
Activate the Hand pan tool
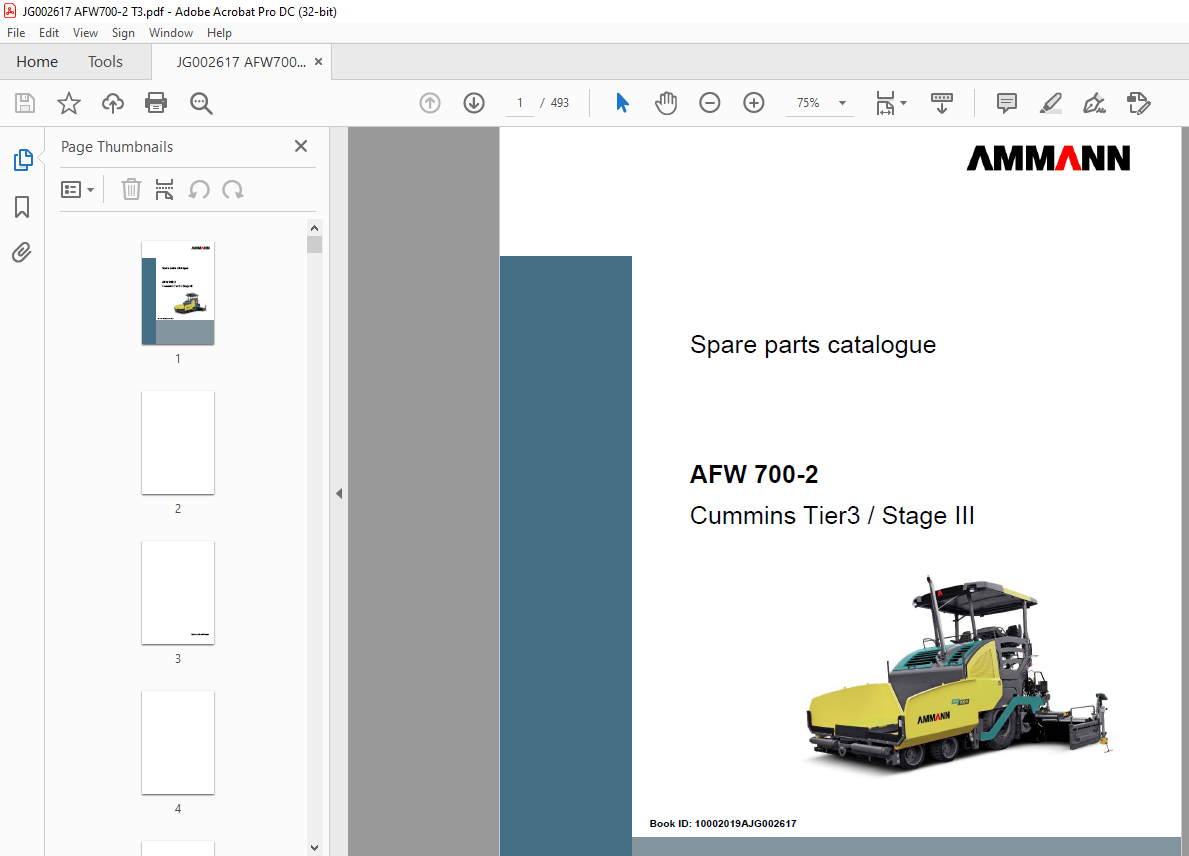(666, 103)
